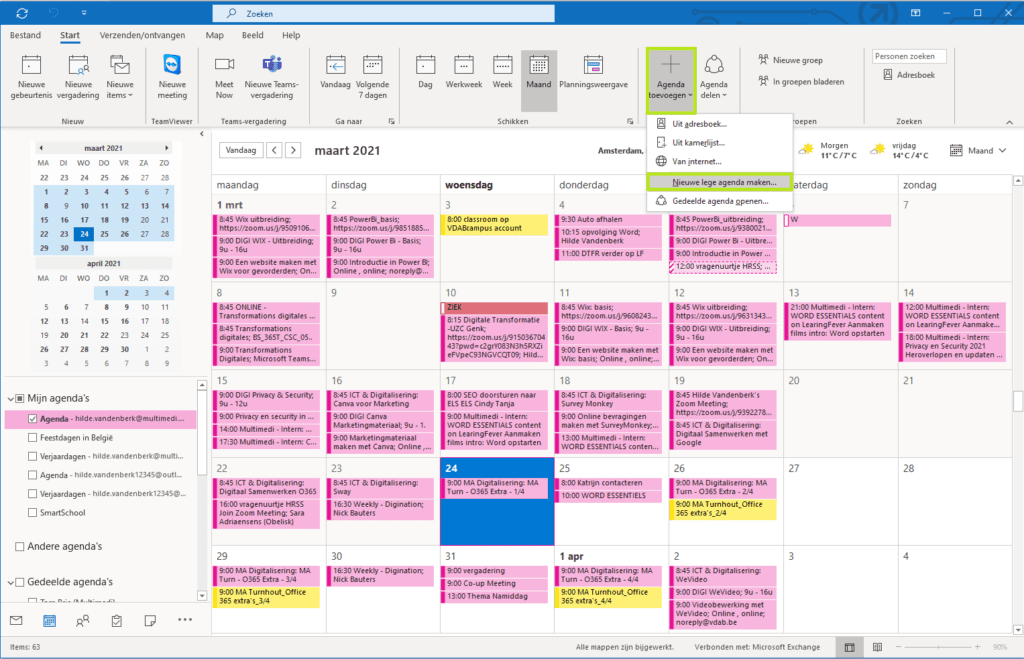Click In groepen bladeren

[801, 82]
